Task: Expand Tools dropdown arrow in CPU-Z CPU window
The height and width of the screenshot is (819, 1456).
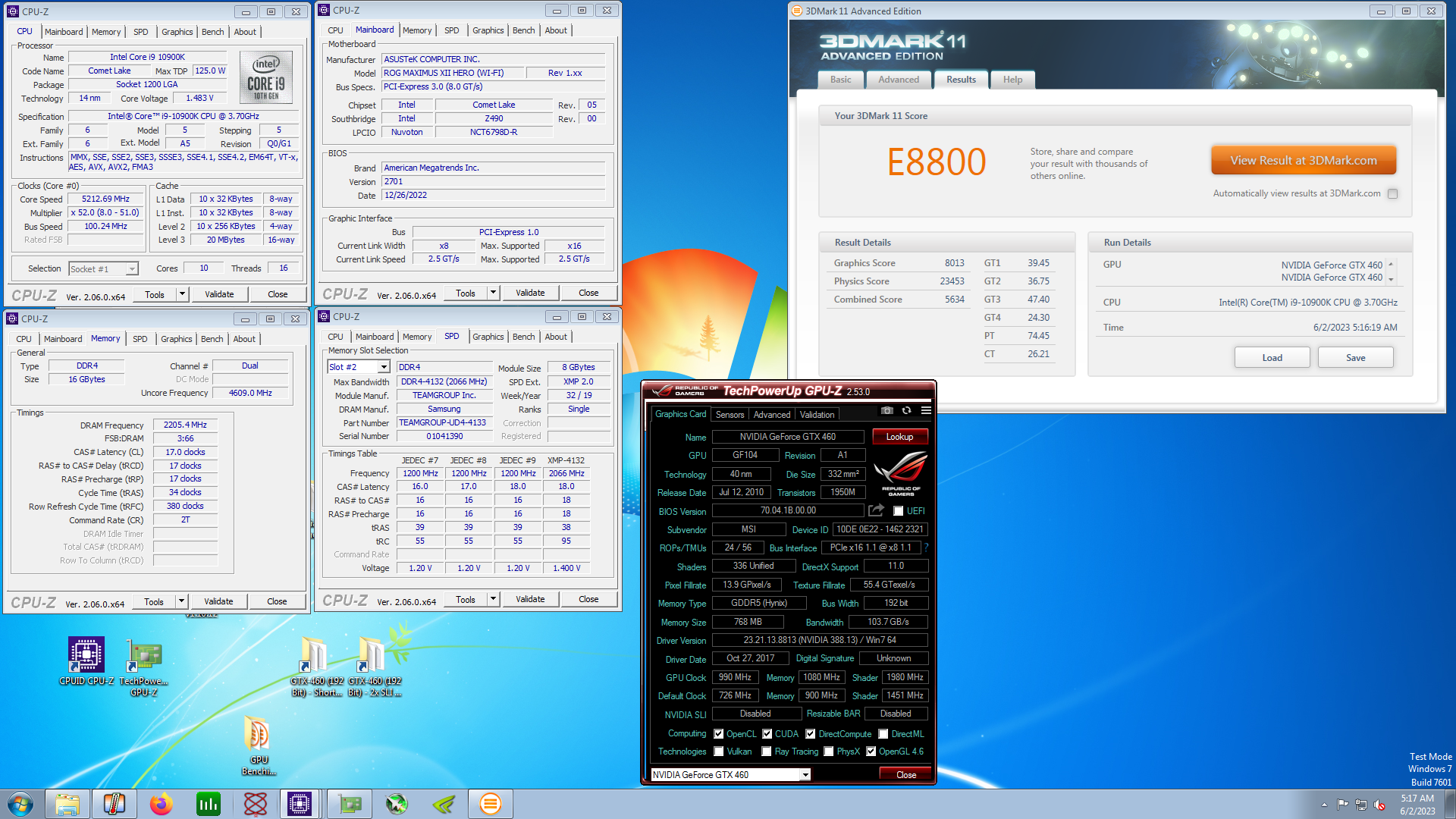Action: (182, 294)
